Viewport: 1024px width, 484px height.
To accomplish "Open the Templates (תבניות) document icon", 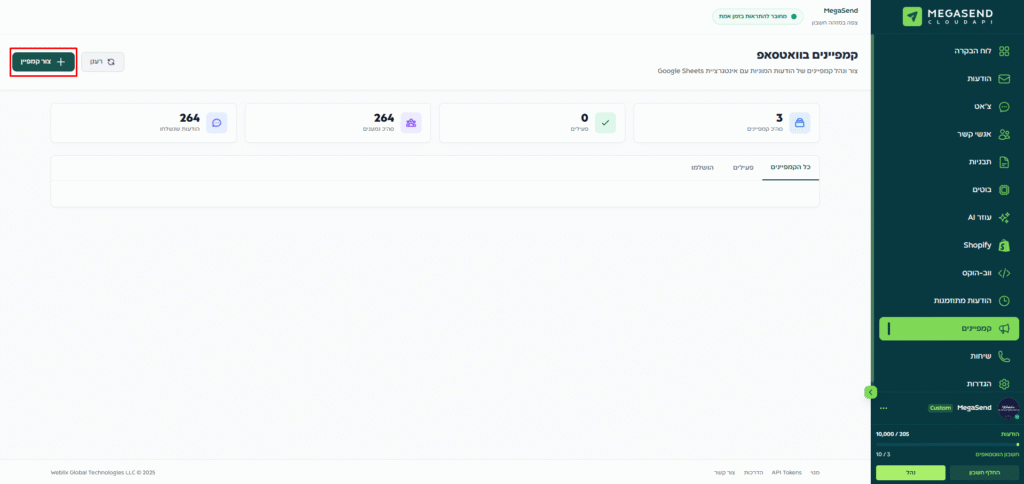I will pyautogui.click(x=1004, y=162).
